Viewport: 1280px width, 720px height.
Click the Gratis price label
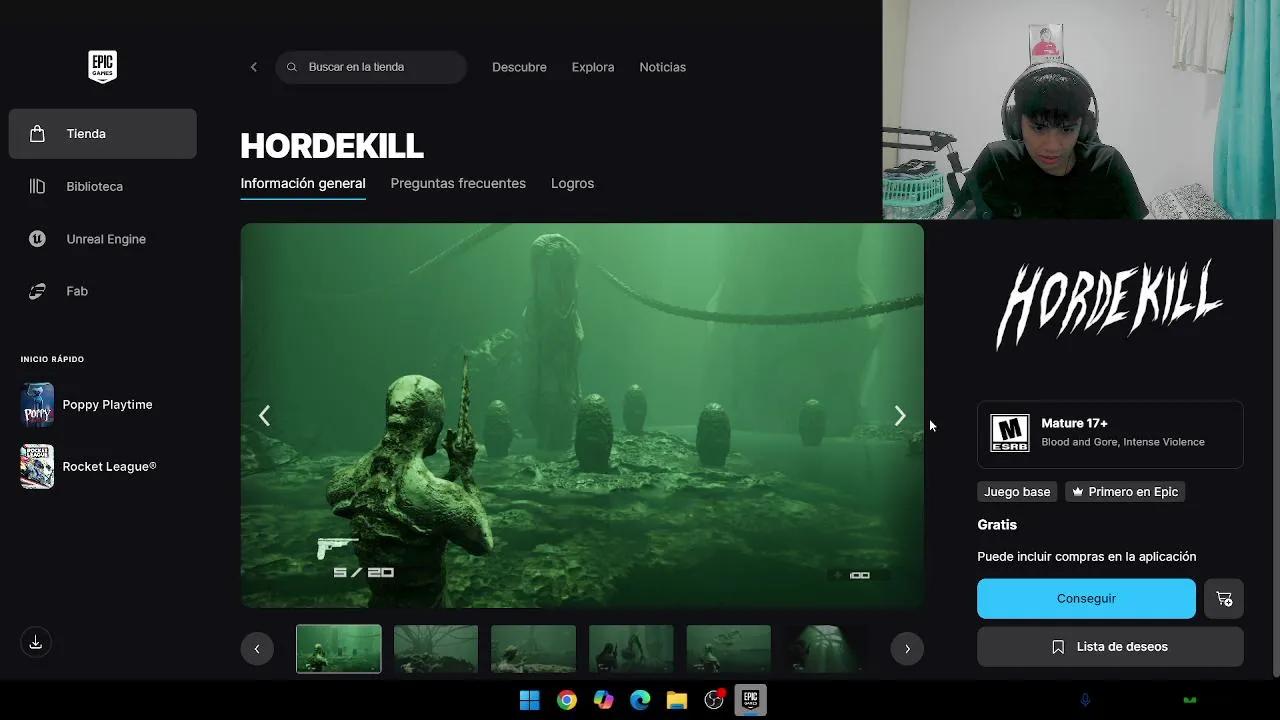(997, 525)
